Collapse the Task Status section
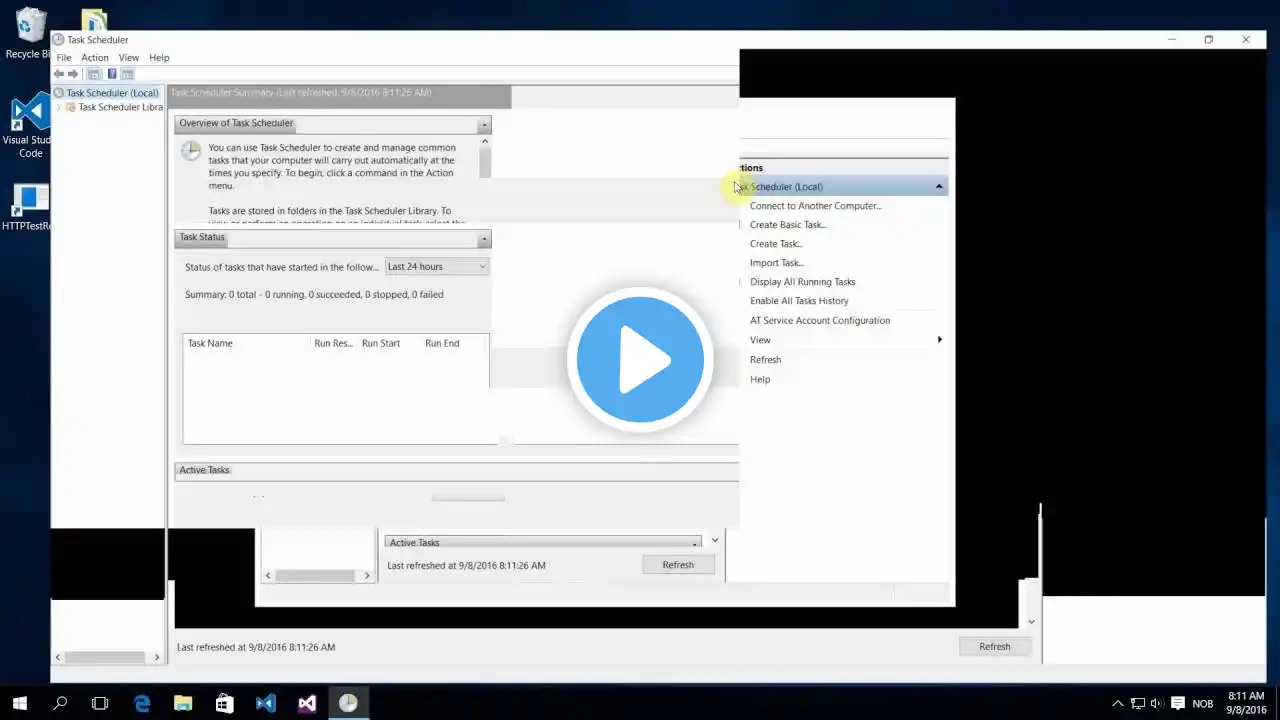The image size is (1280, 720). point(484,238)
